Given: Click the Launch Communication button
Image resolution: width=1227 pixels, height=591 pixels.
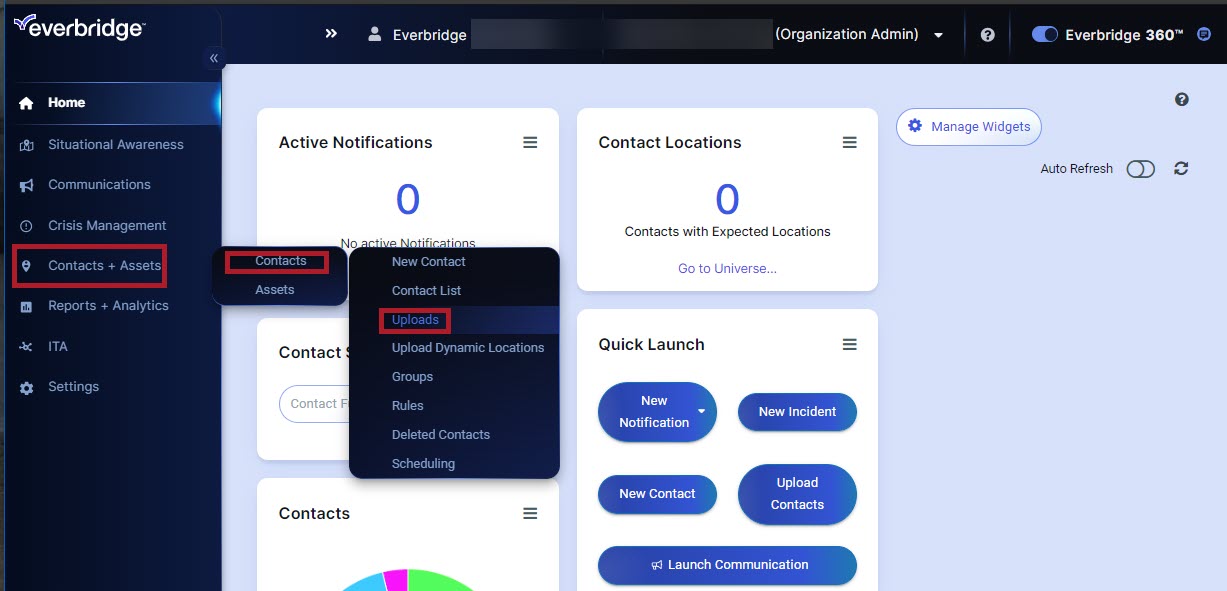Looking at the screenshot, I should click(x=727, y=565).
